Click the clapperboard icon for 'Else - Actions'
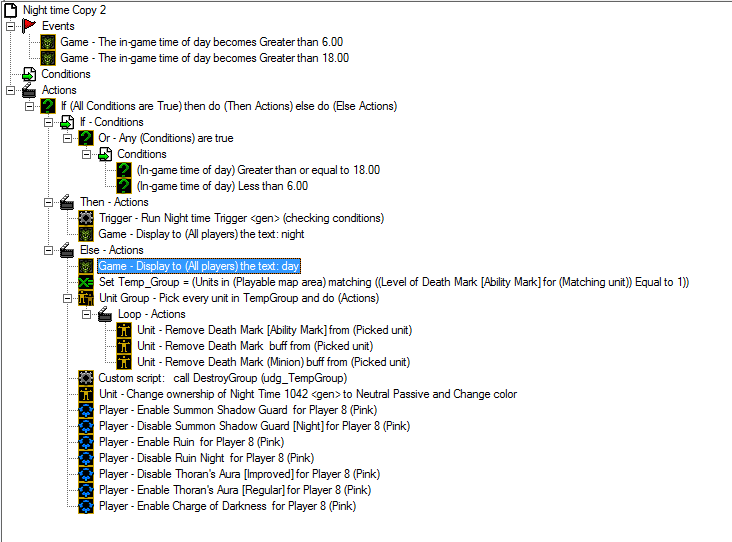The width and height of the screenshot is (732, 542). point(67,250)
